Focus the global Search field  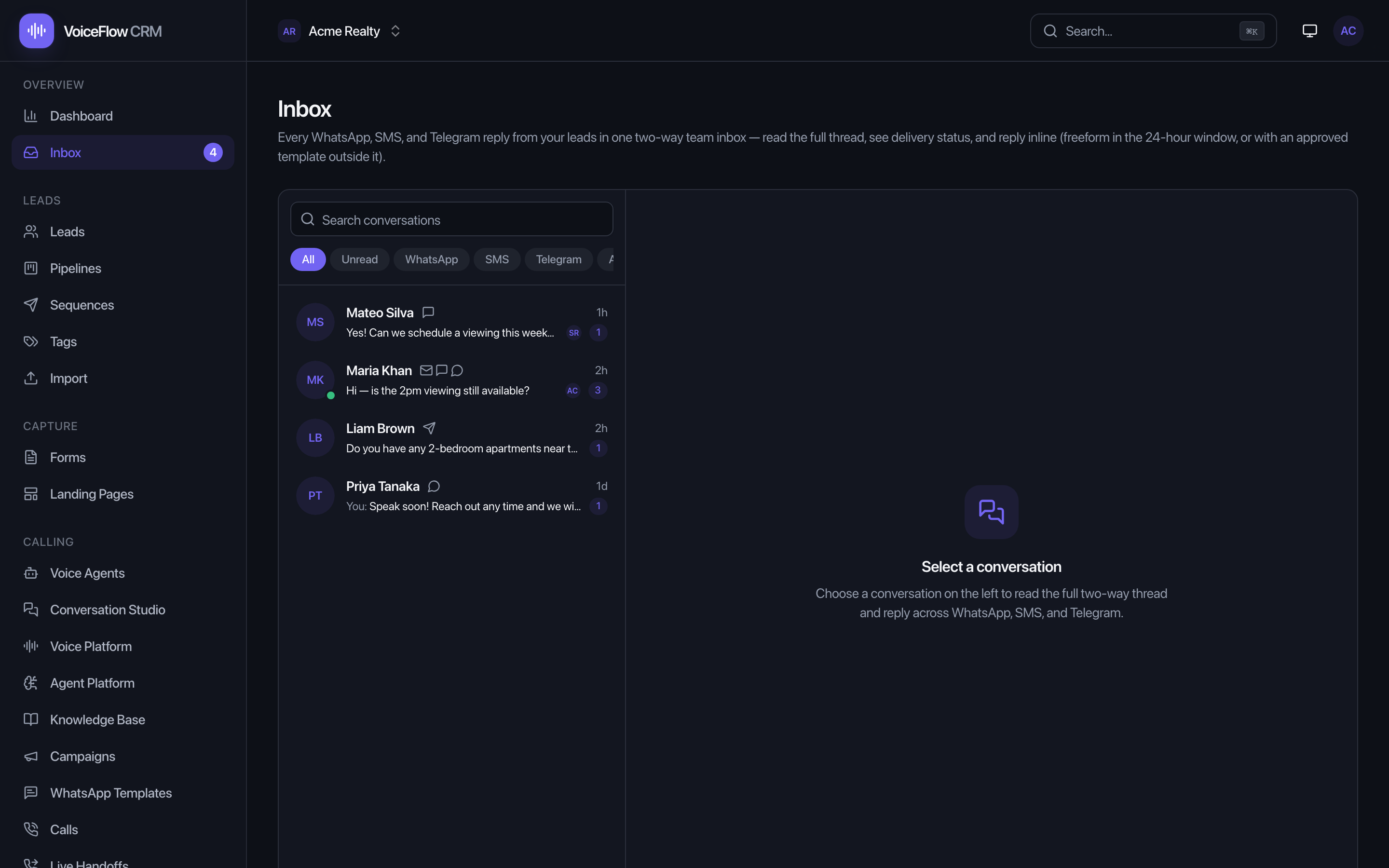[1153, 31]
